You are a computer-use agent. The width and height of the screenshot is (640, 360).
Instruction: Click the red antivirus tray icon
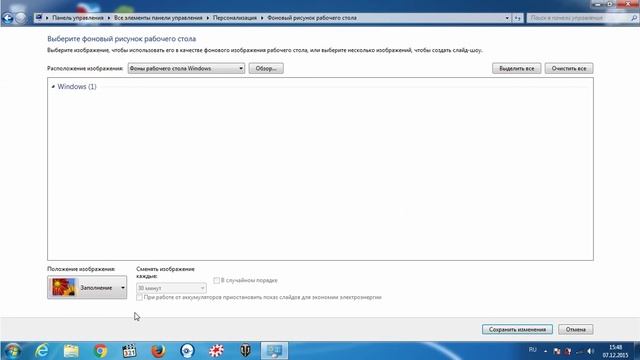(x=568, y=351)
